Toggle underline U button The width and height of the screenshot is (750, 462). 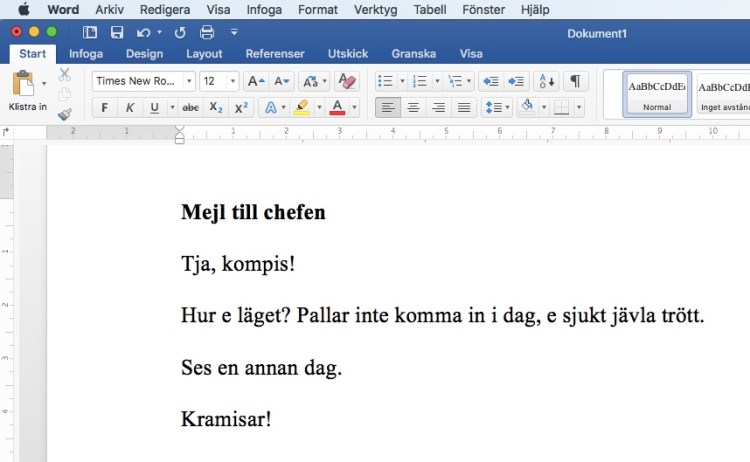tap(154, 108)
